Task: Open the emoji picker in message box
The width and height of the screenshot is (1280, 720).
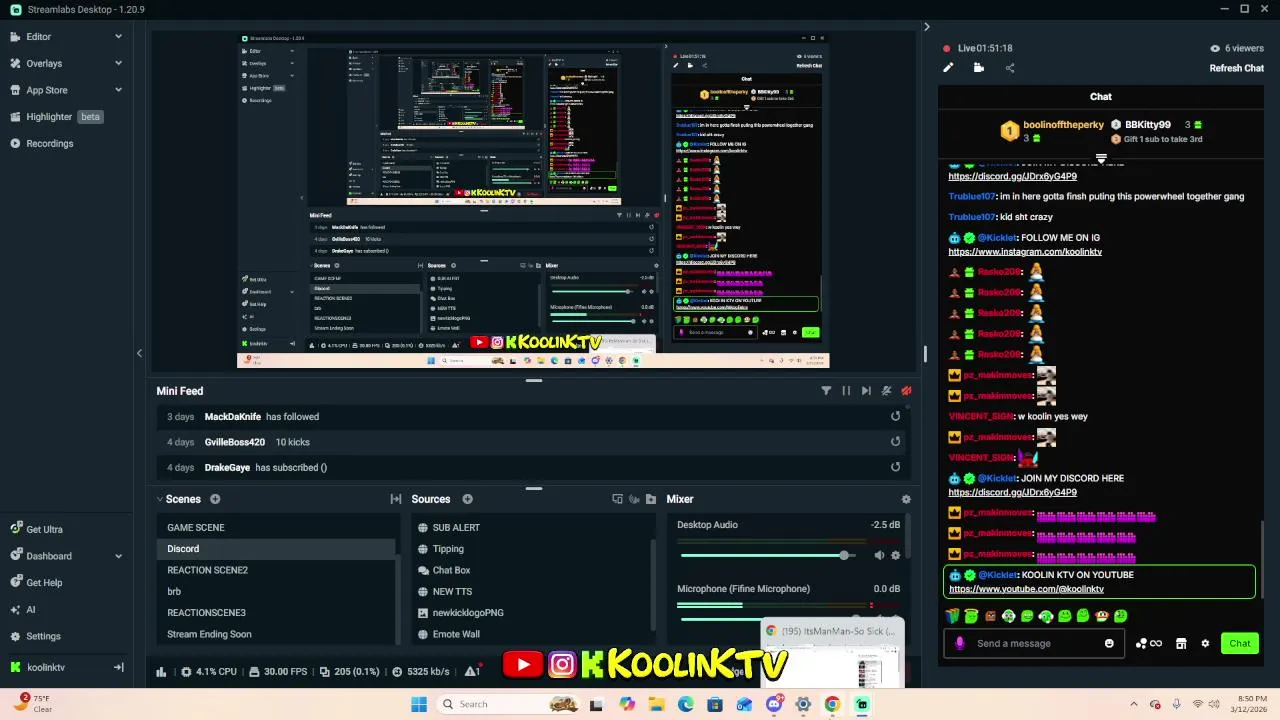Action: pos(1109,643)
